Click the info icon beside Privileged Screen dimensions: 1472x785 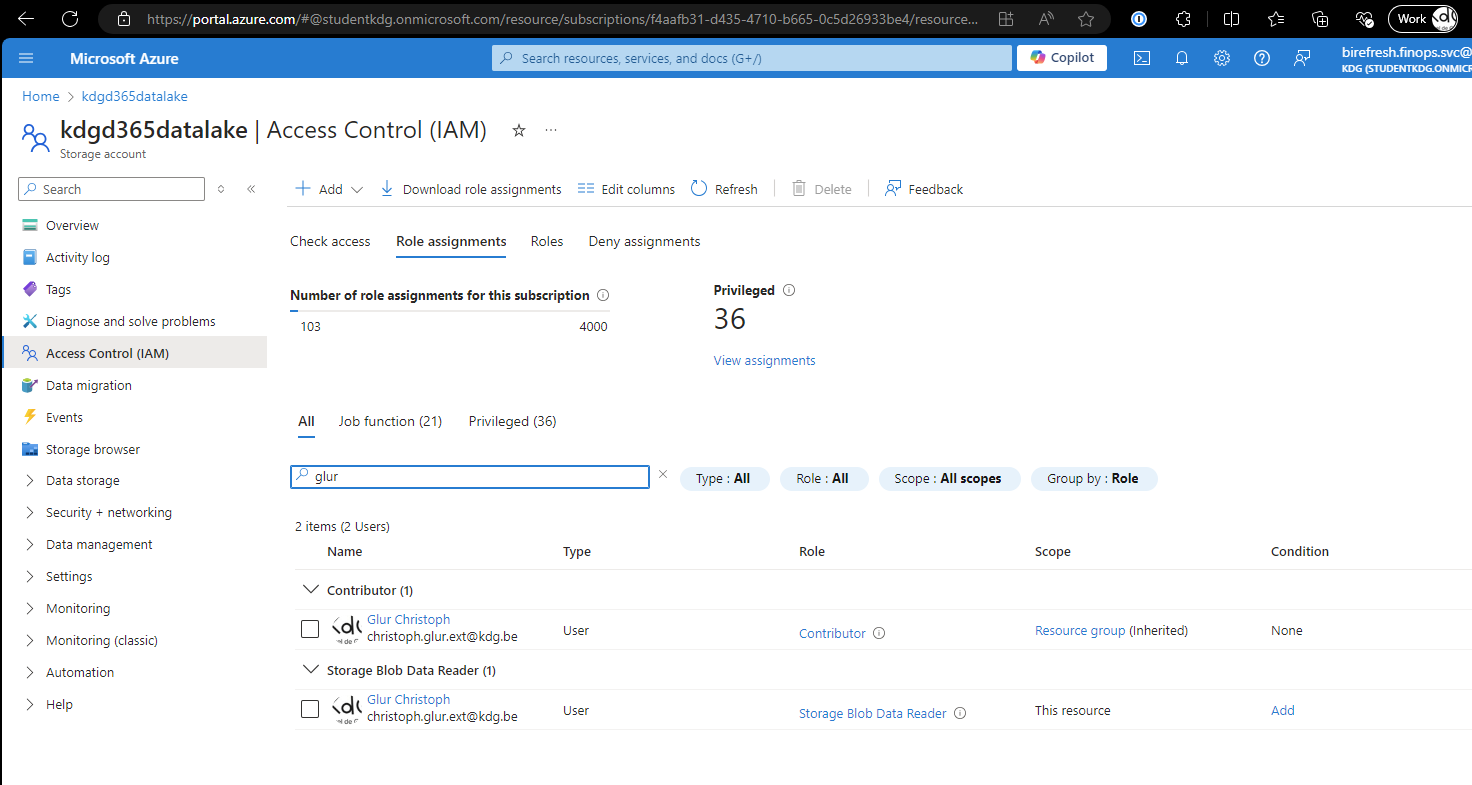pos(789,290)
